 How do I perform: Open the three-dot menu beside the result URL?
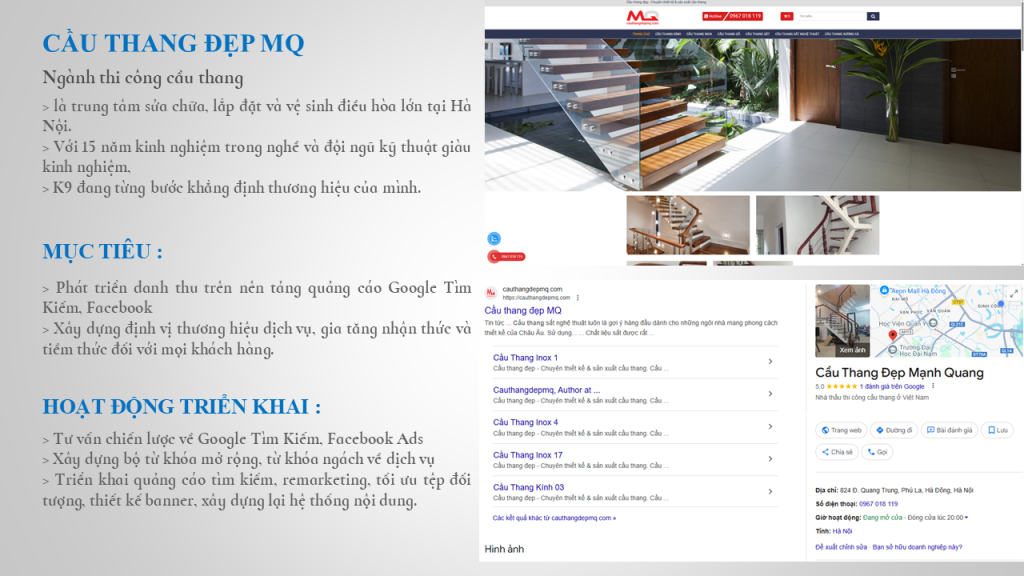coord(578,298)
